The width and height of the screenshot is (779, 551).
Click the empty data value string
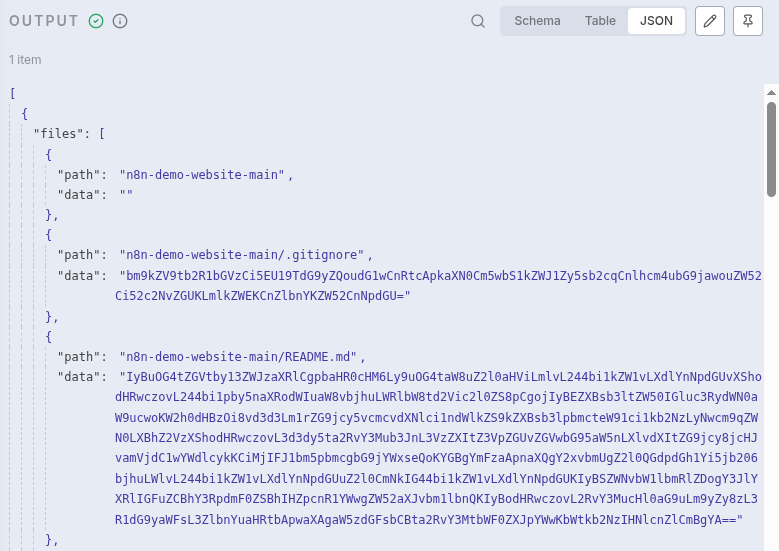point(126,194)
